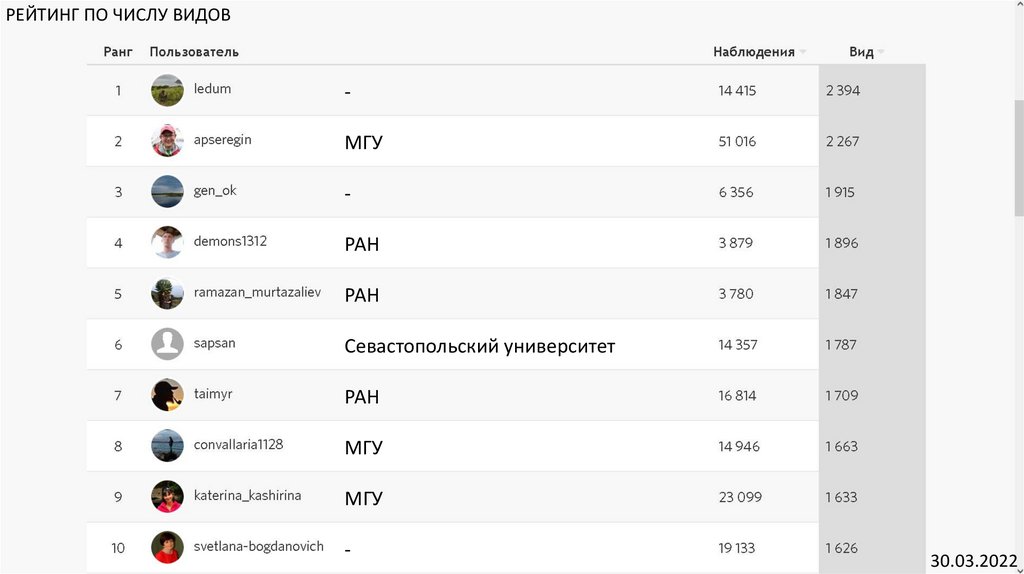Click ledum's profile avatar
1024x574 pixels.
click(x=167, y=90)
